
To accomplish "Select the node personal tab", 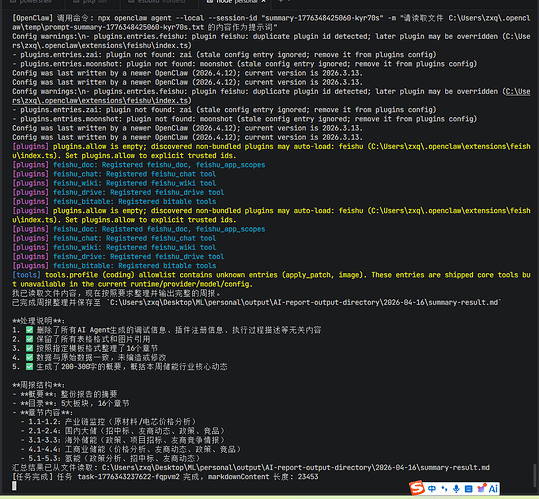I will [234, 1].
